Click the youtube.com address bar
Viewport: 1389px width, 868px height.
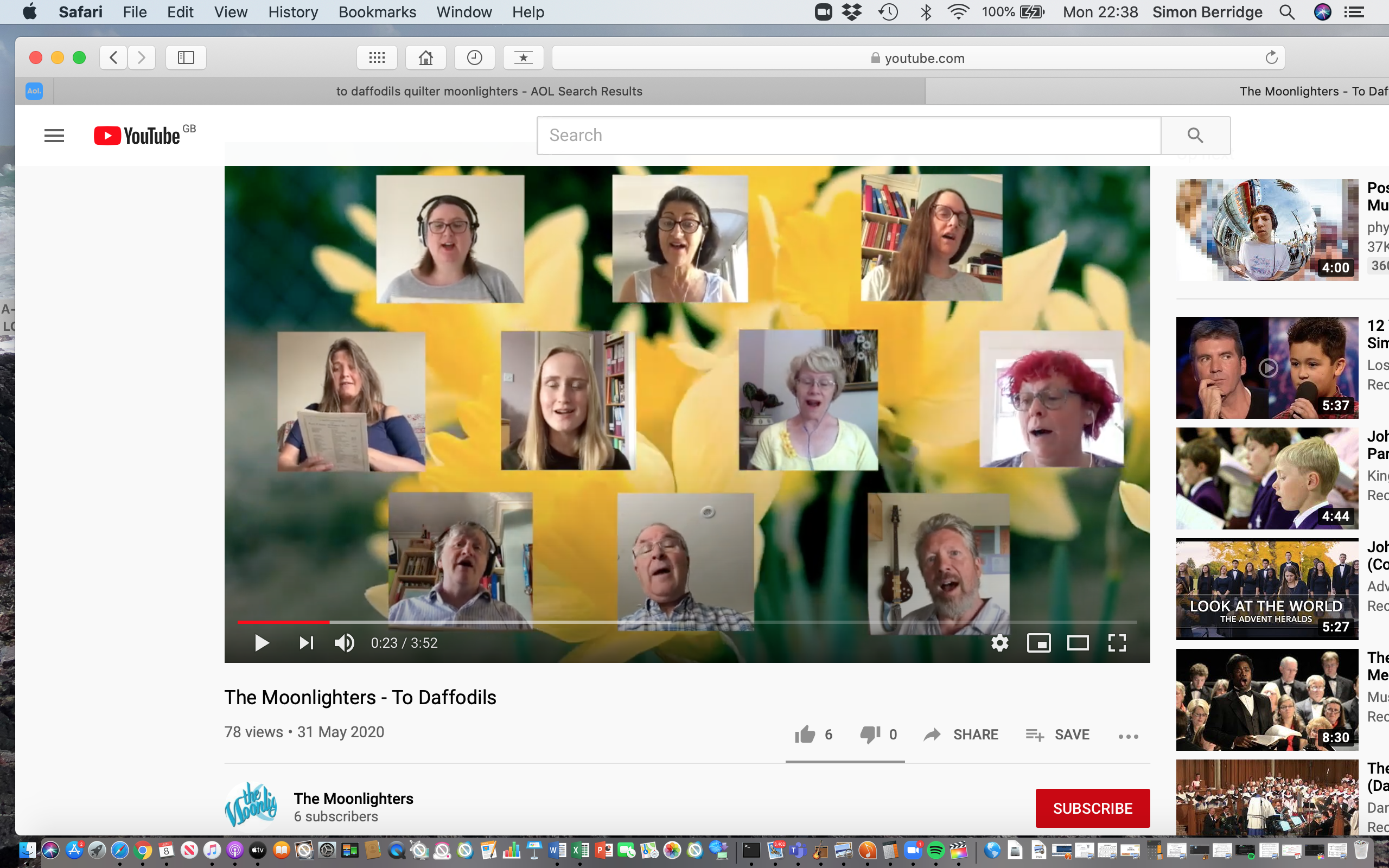pos(919,58)
